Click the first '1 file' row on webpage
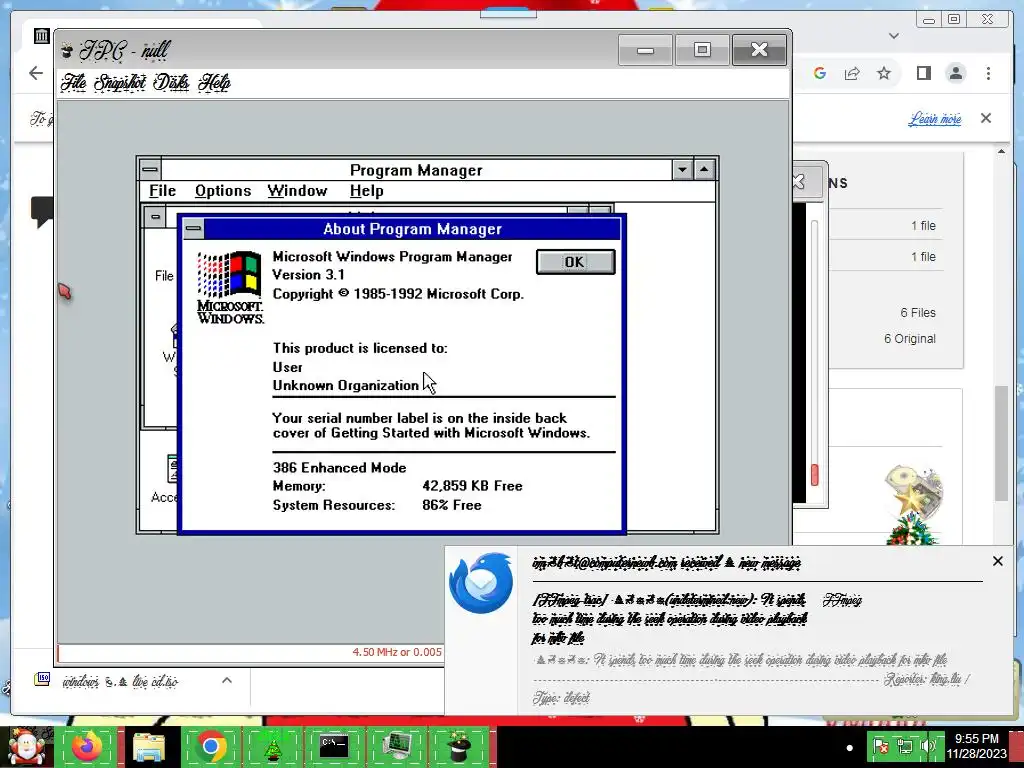Viewport: 1024px width, 768px height. click(x=923, y=226)
